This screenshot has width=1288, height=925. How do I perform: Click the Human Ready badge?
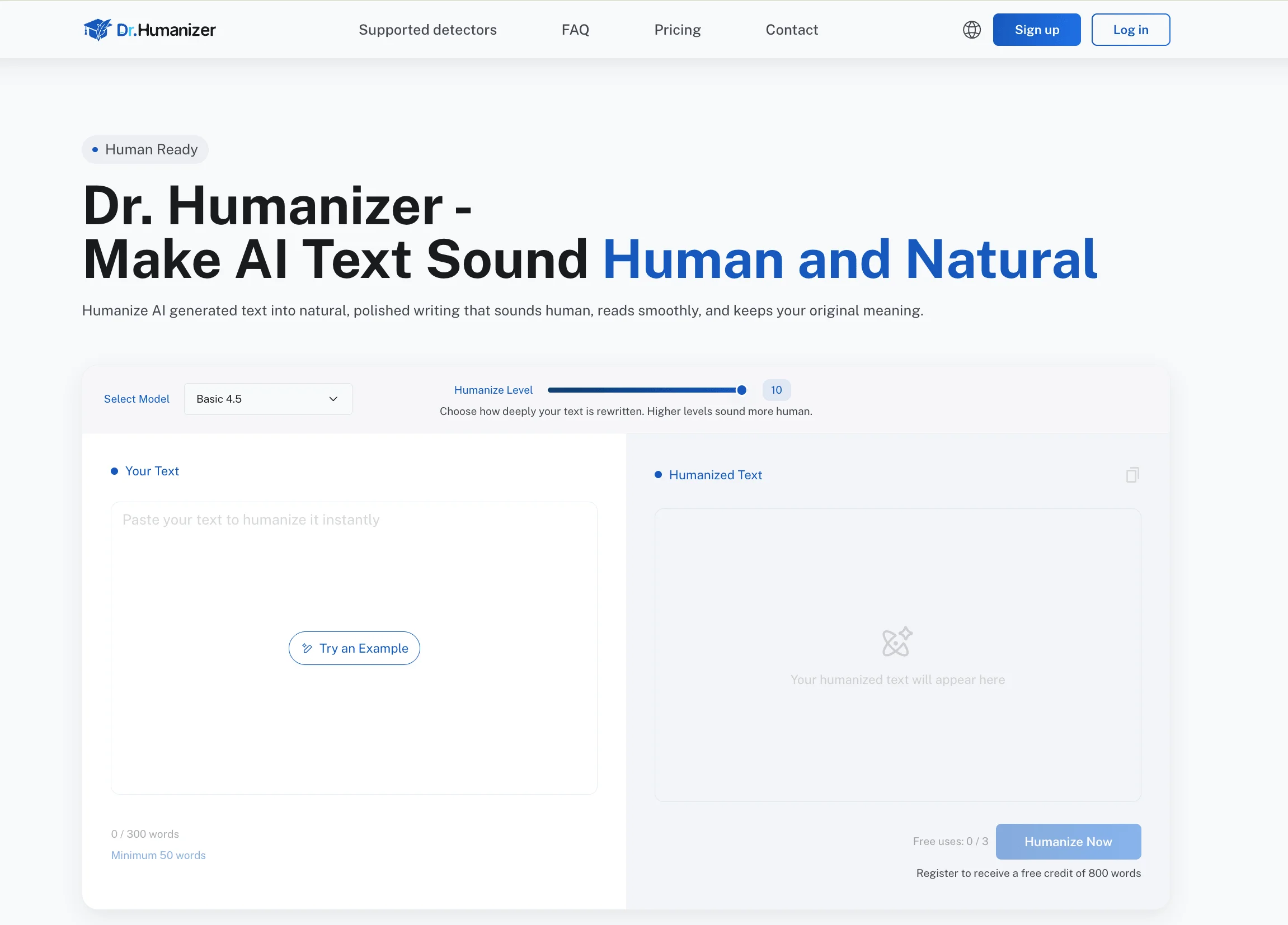point(145,150)
